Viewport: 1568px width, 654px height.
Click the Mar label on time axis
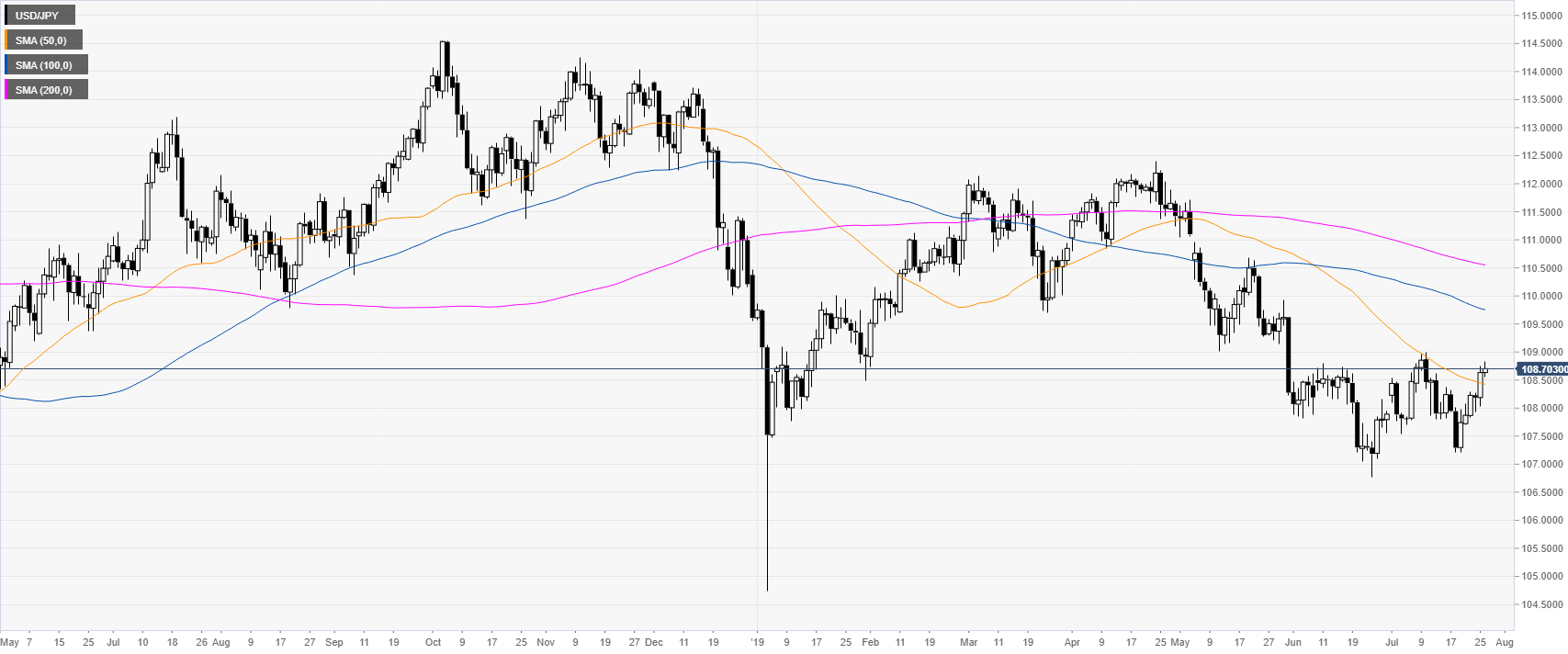point(969,642)
